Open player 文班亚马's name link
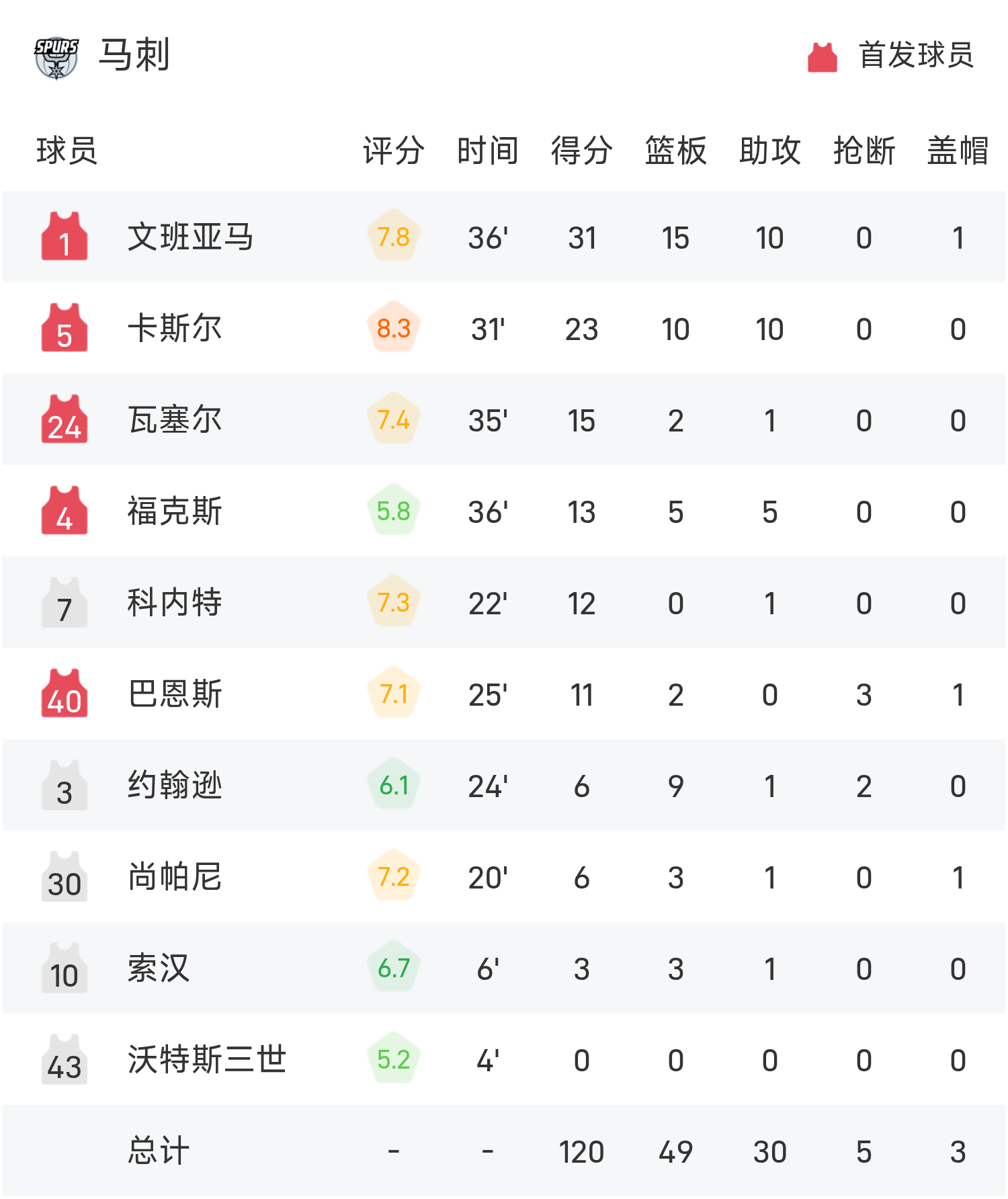 click(x=190, y=237)
